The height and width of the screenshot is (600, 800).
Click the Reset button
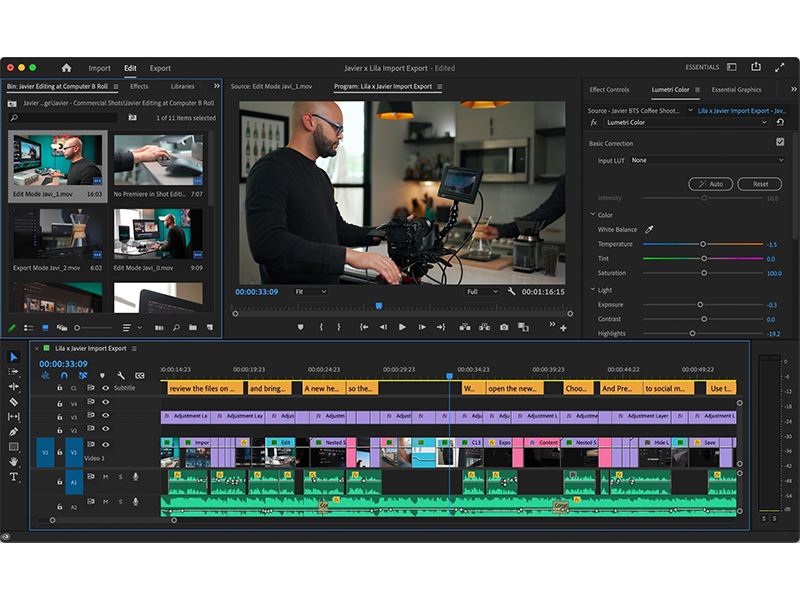point(760,184)
